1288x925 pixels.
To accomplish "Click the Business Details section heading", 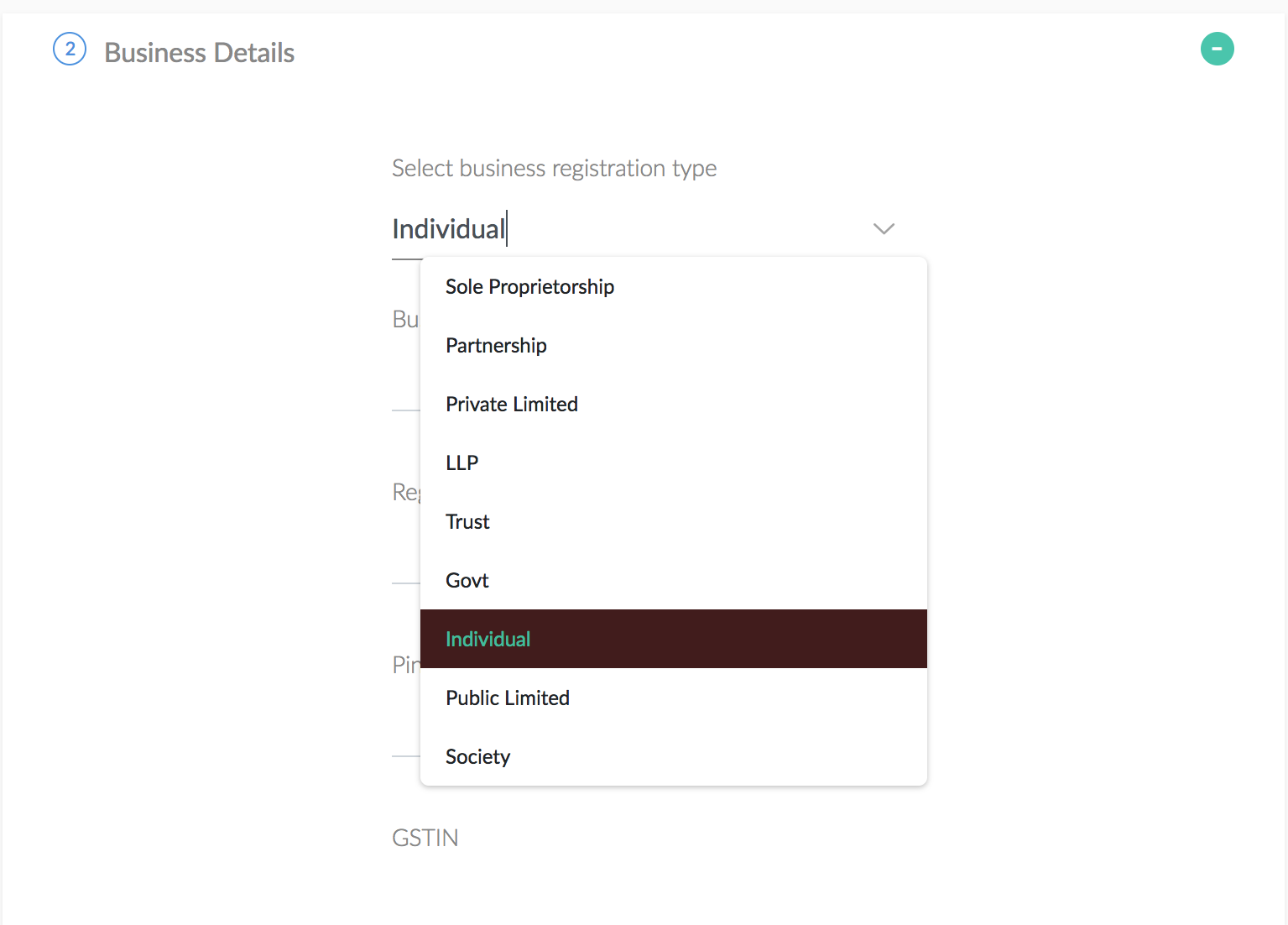I will [199, 53].
